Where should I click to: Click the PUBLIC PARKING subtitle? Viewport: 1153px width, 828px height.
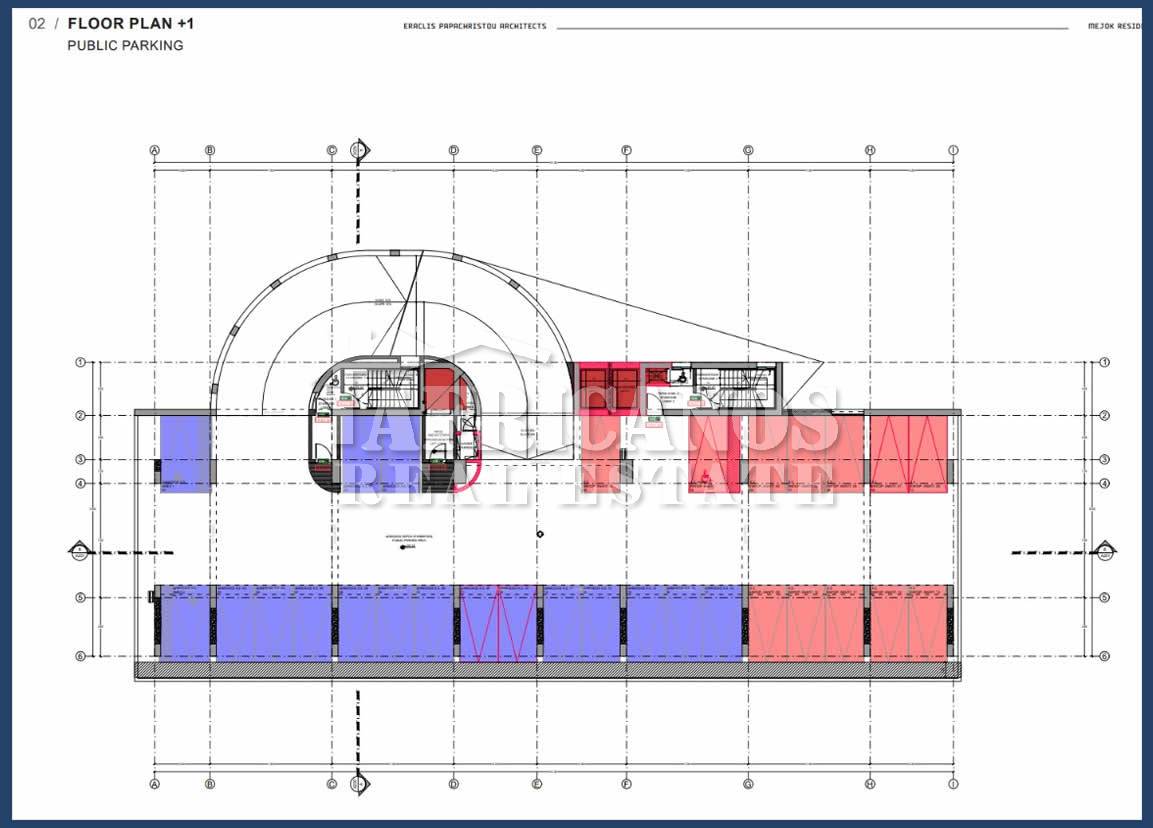click(125, 45)
